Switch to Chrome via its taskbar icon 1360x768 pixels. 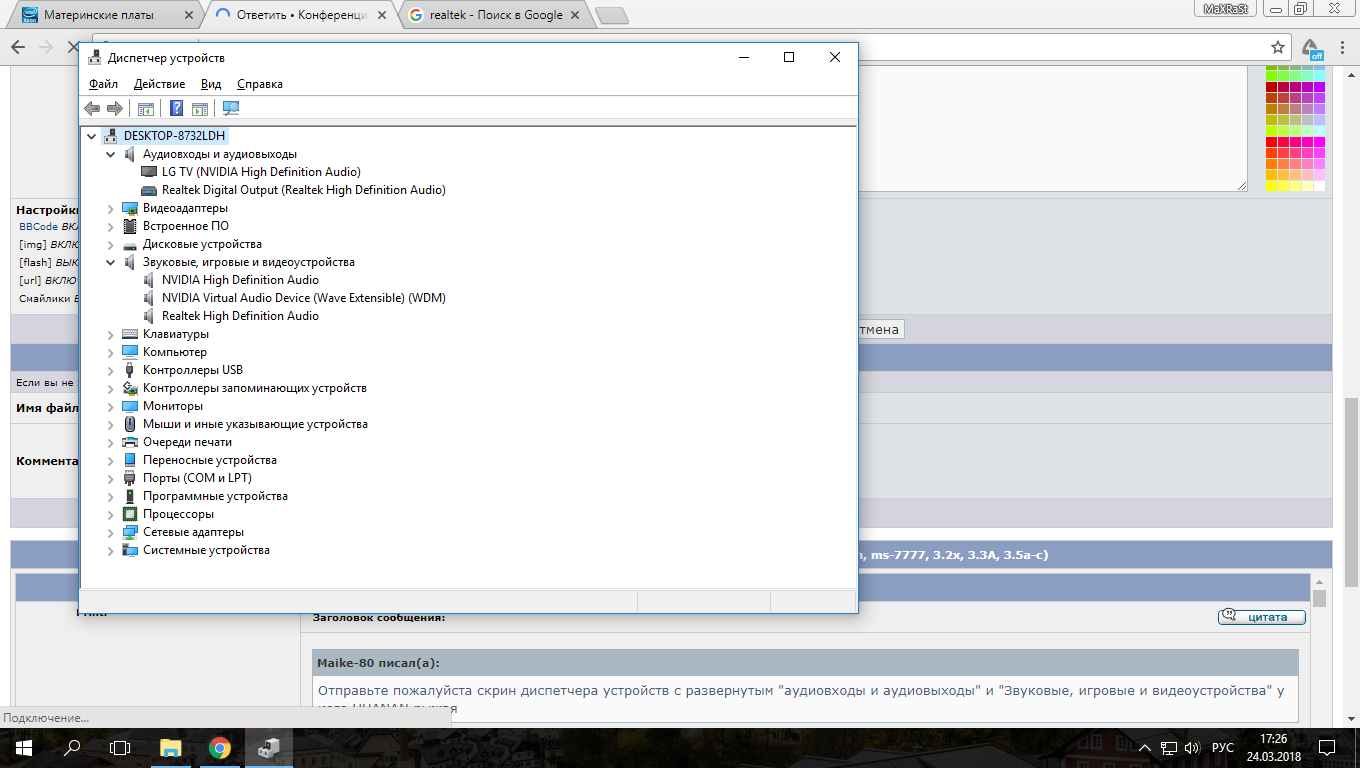(x=220, y=748)
